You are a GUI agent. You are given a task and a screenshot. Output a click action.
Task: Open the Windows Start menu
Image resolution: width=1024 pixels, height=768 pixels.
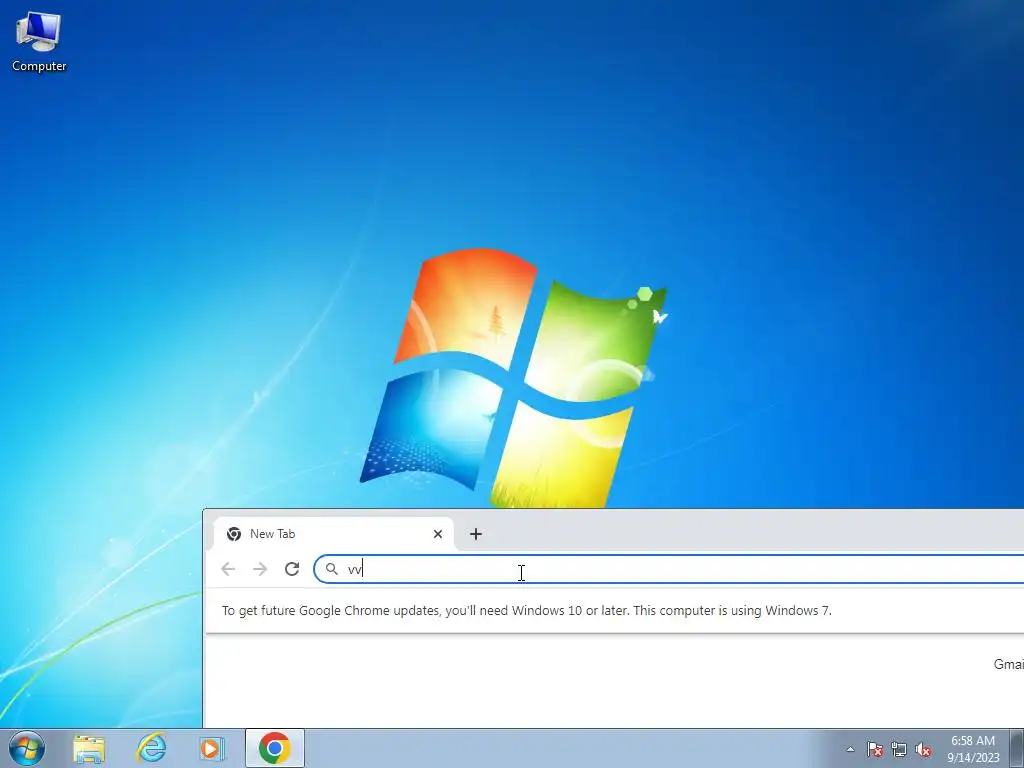(x=27, y=748)
